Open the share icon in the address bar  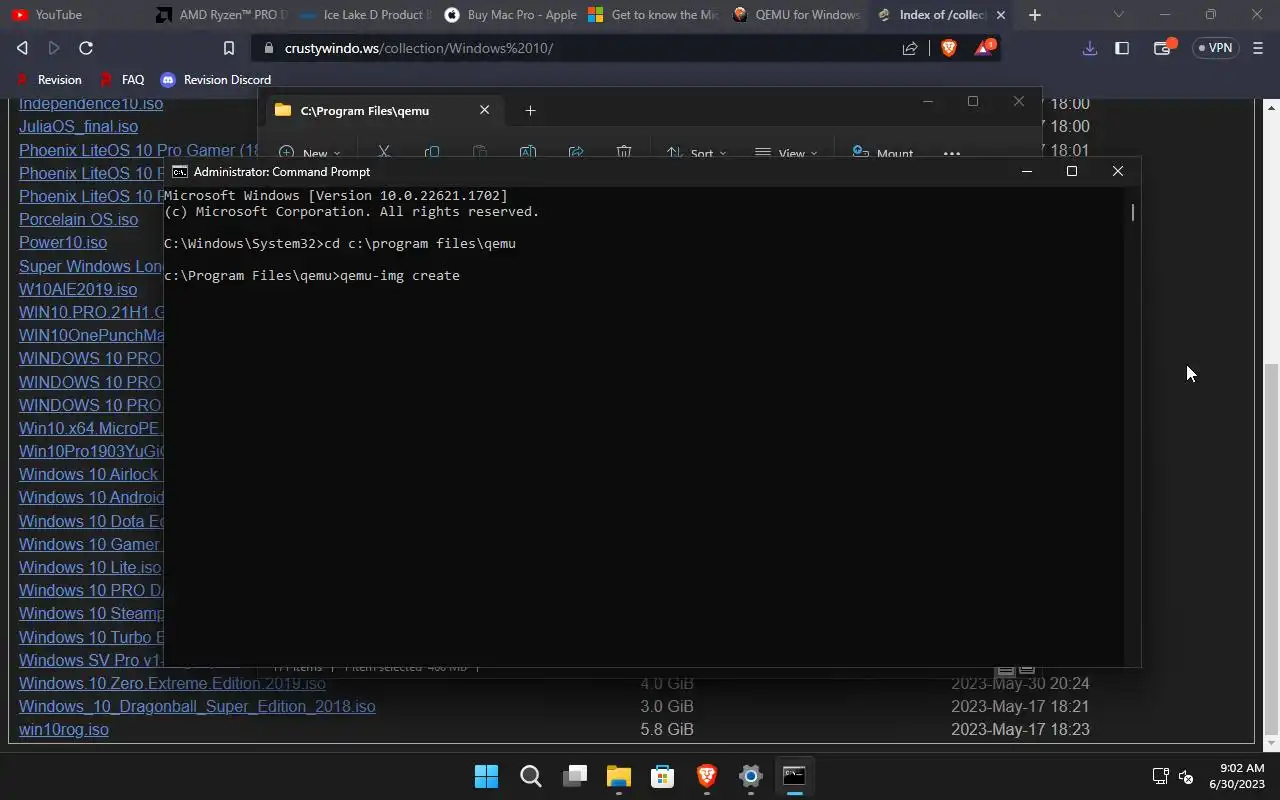pyautogui.click(x=910, y=48)
